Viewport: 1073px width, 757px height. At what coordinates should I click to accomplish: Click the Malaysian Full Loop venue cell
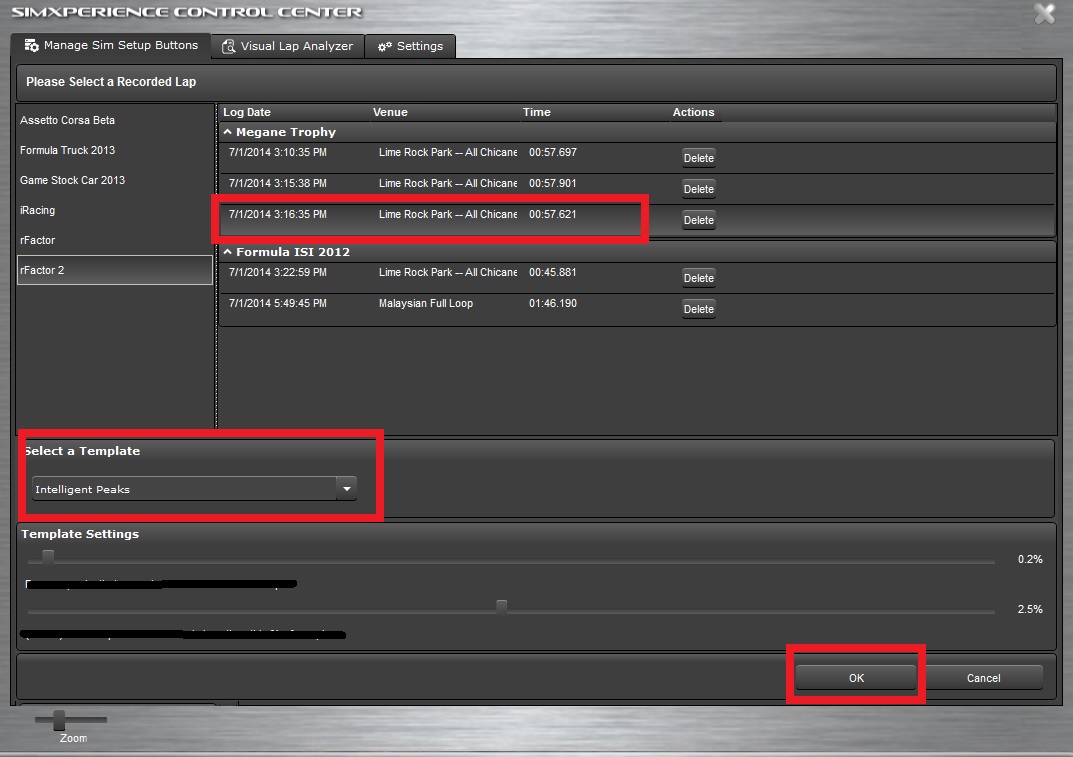[426, 303]
